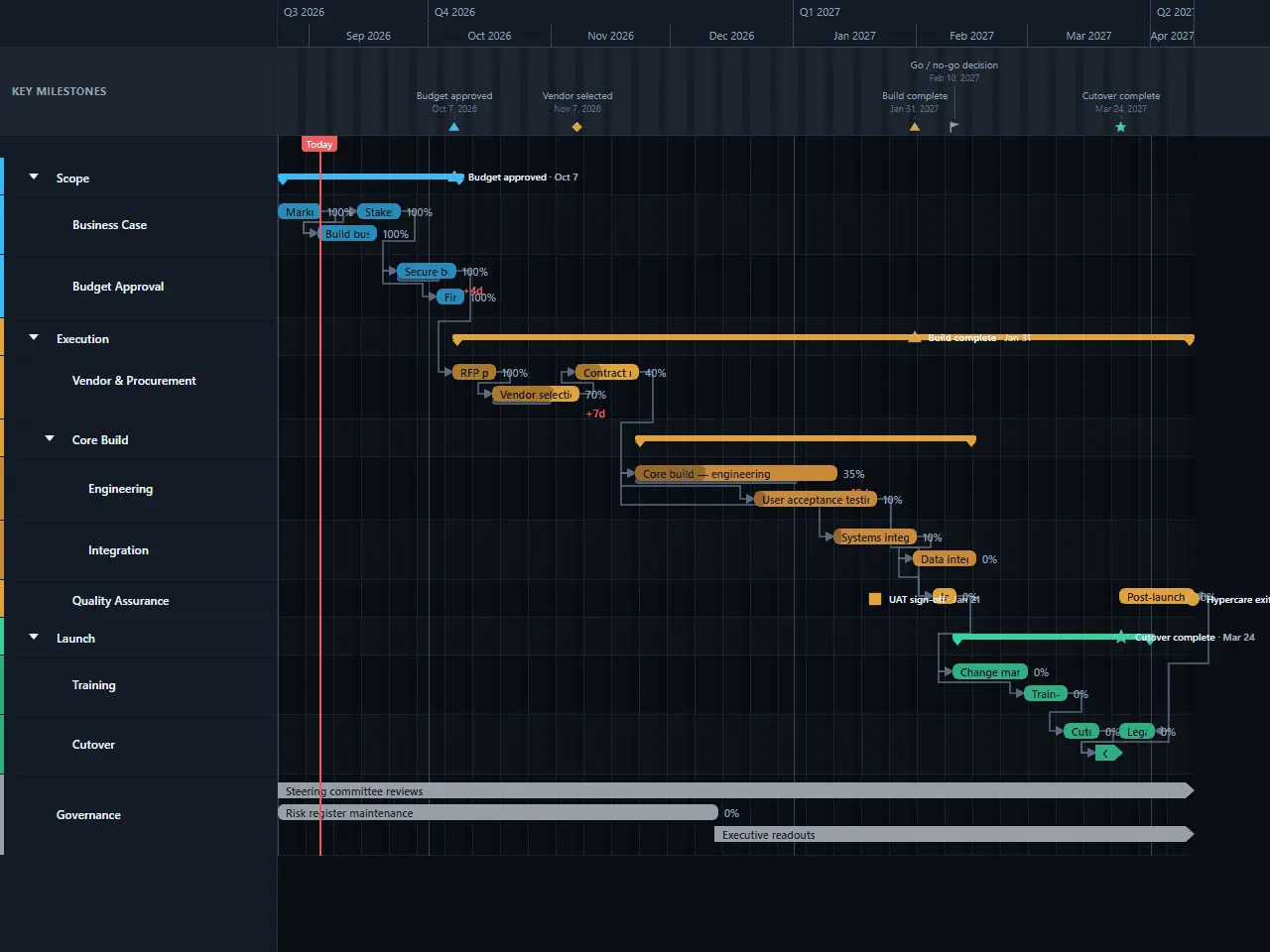Viewport: 1270px width, 952px height.
Task: Click the star on the Launch summary bar
Action: click(1121, 637)
